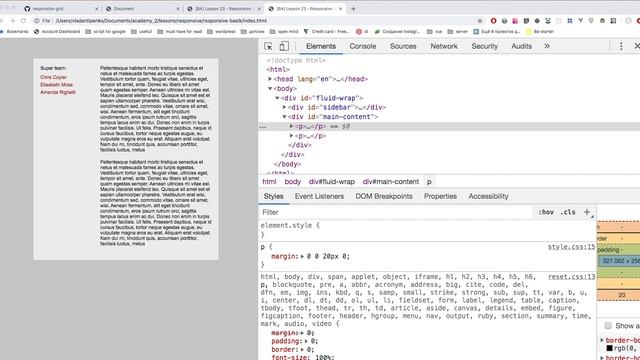This screenshot has height=360, width=640.
Task: Click Chris Coyier link on page
Action: pyautogui.click(x=53, y=77)
